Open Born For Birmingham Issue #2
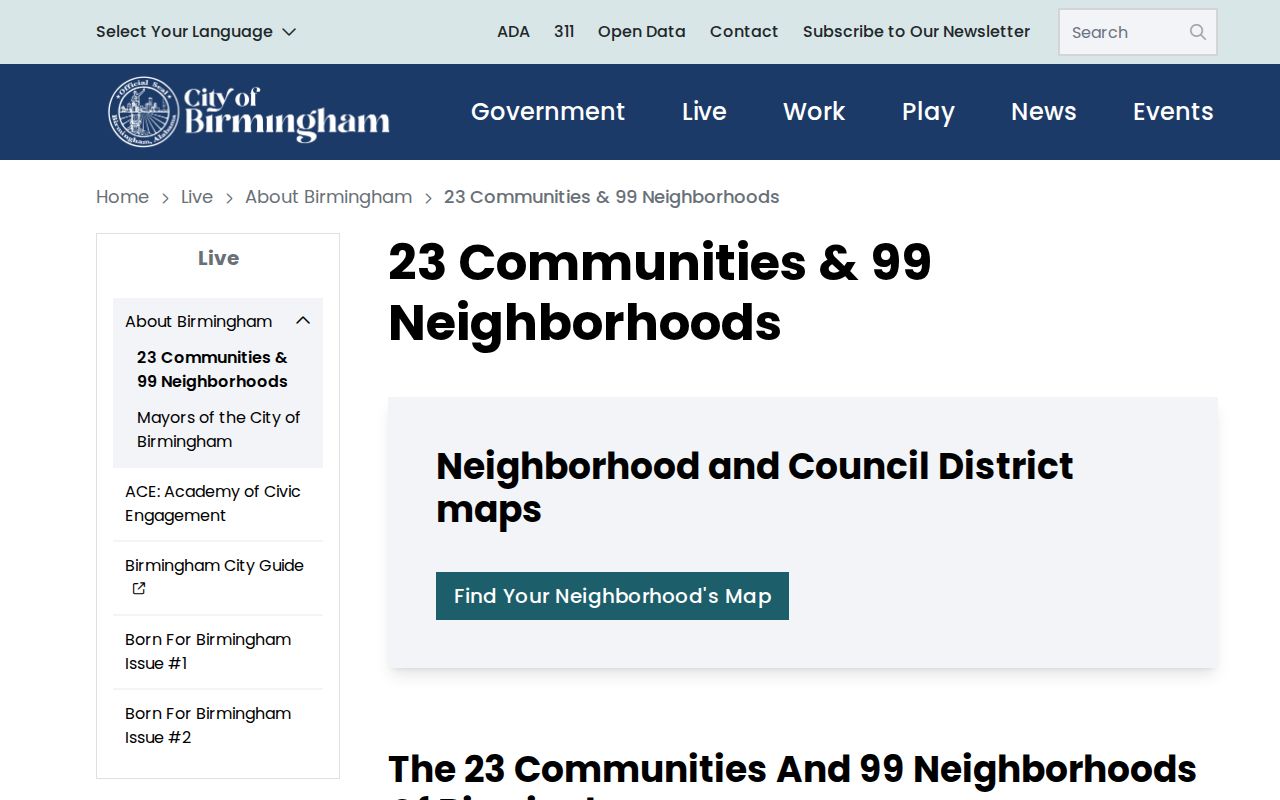Viewport: 1280px width, 800px height. [208, 725]
